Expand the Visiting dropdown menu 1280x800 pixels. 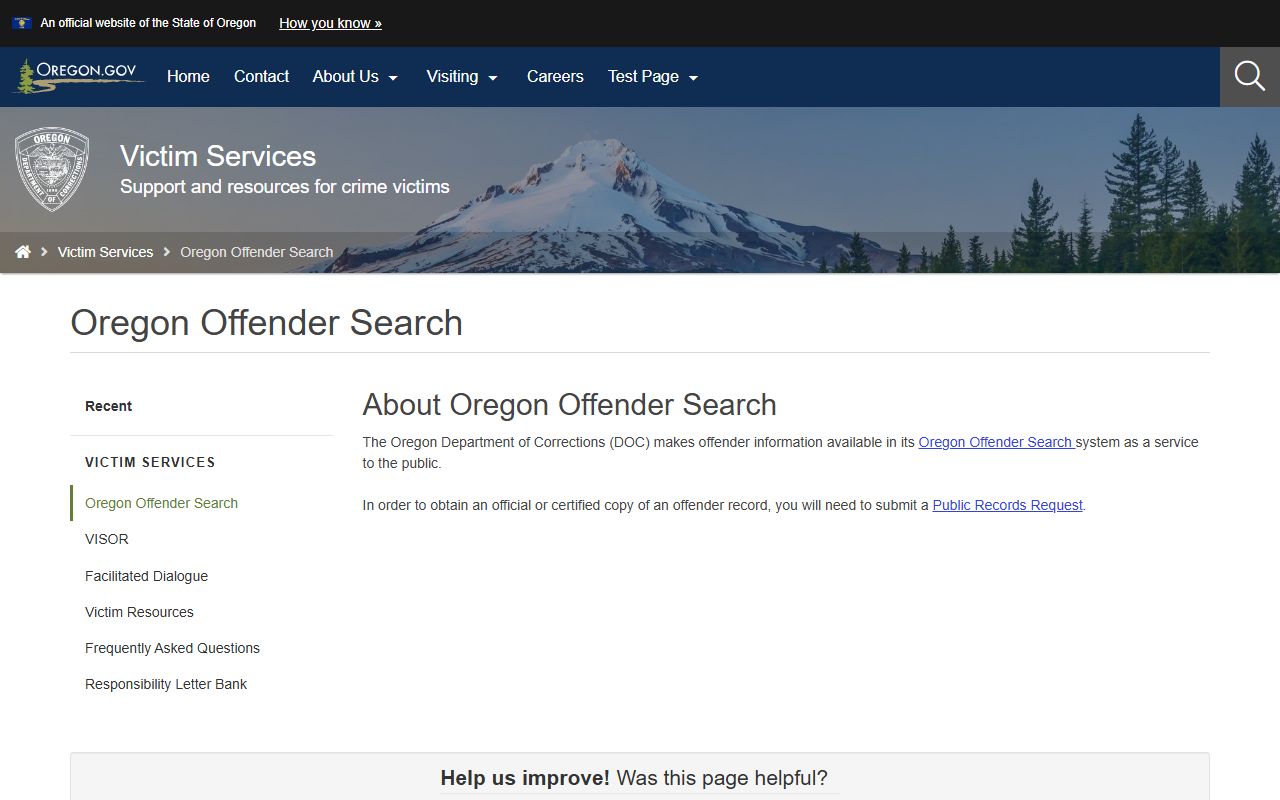(x=462, y=76)
